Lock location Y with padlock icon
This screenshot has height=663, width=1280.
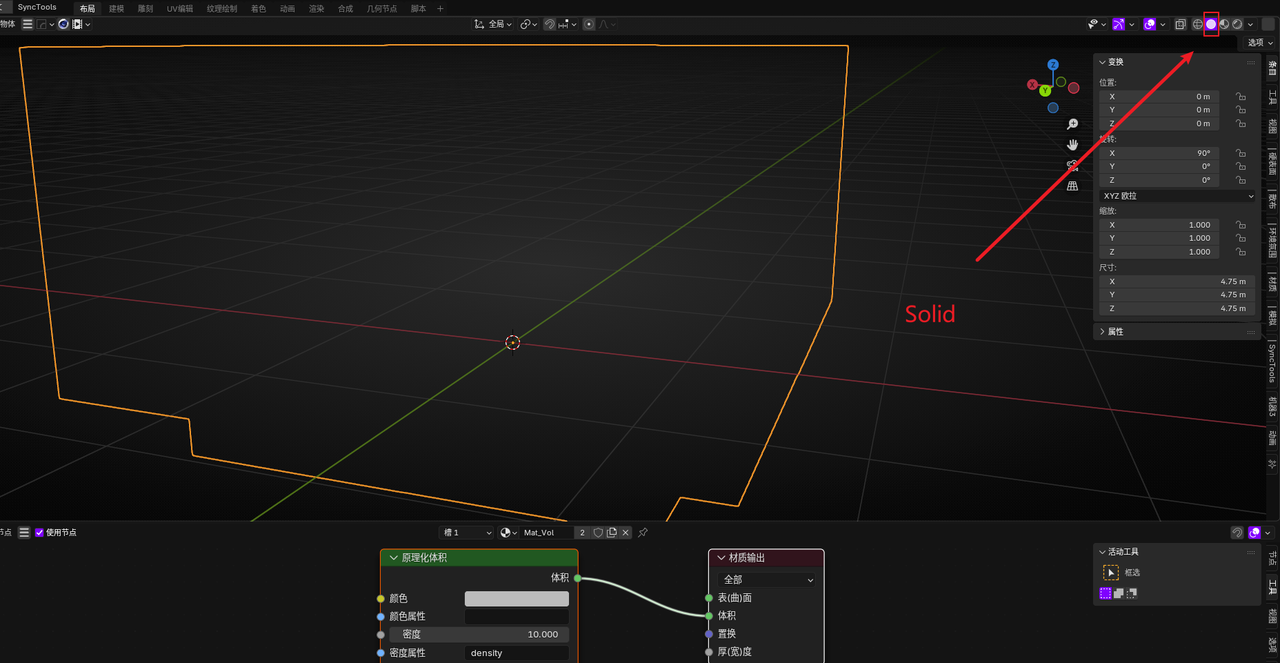click(1241, 110)
